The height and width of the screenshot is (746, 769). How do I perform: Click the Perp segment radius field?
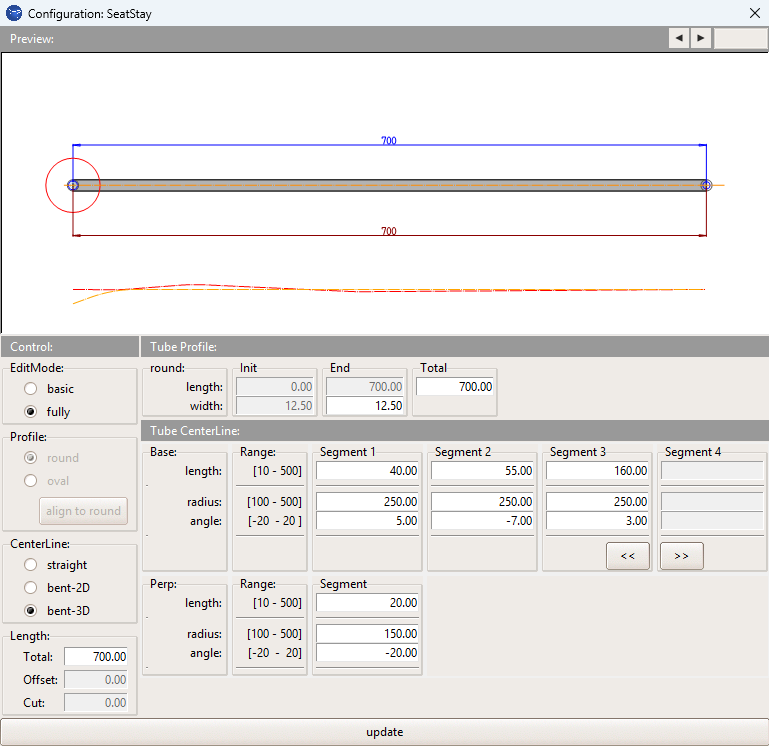(368, 633)
